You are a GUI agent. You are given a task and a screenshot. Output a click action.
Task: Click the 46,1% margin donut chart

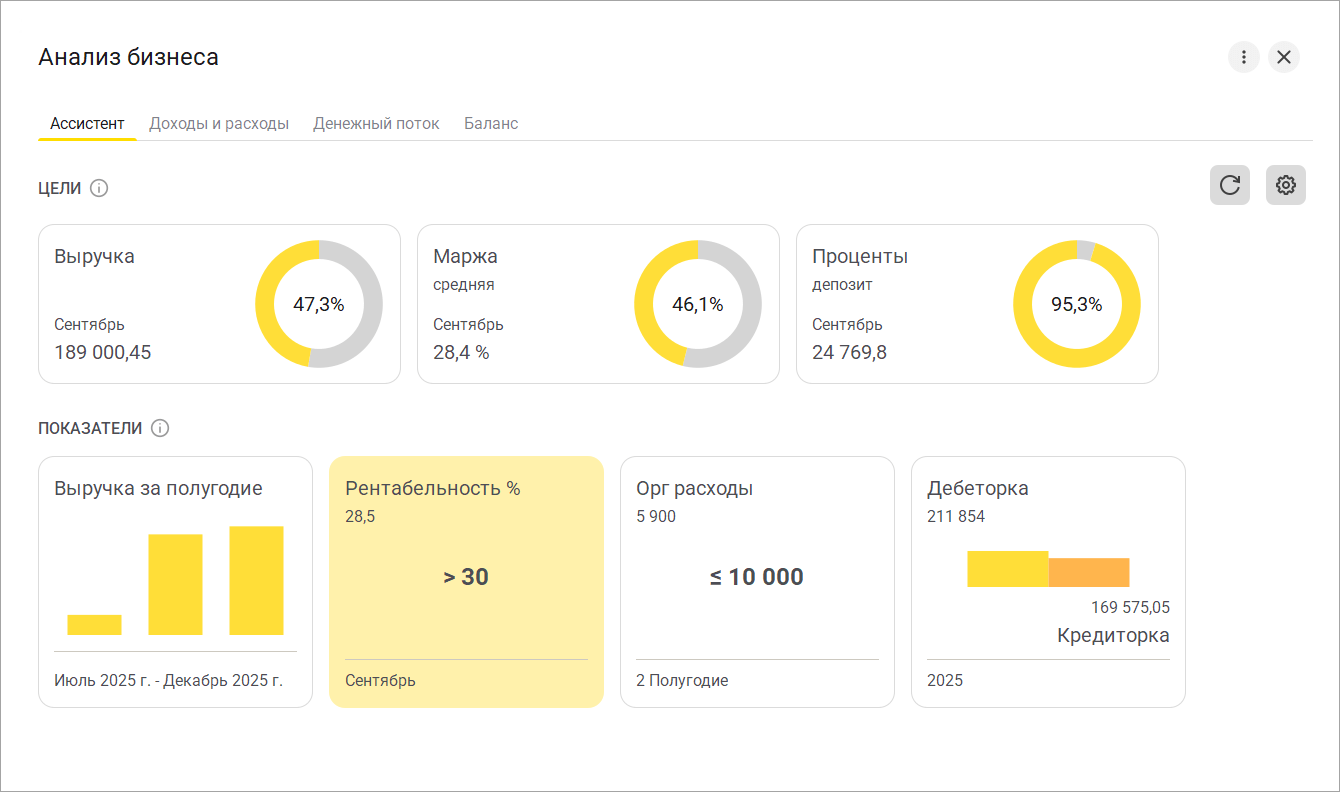click(697, 304)
